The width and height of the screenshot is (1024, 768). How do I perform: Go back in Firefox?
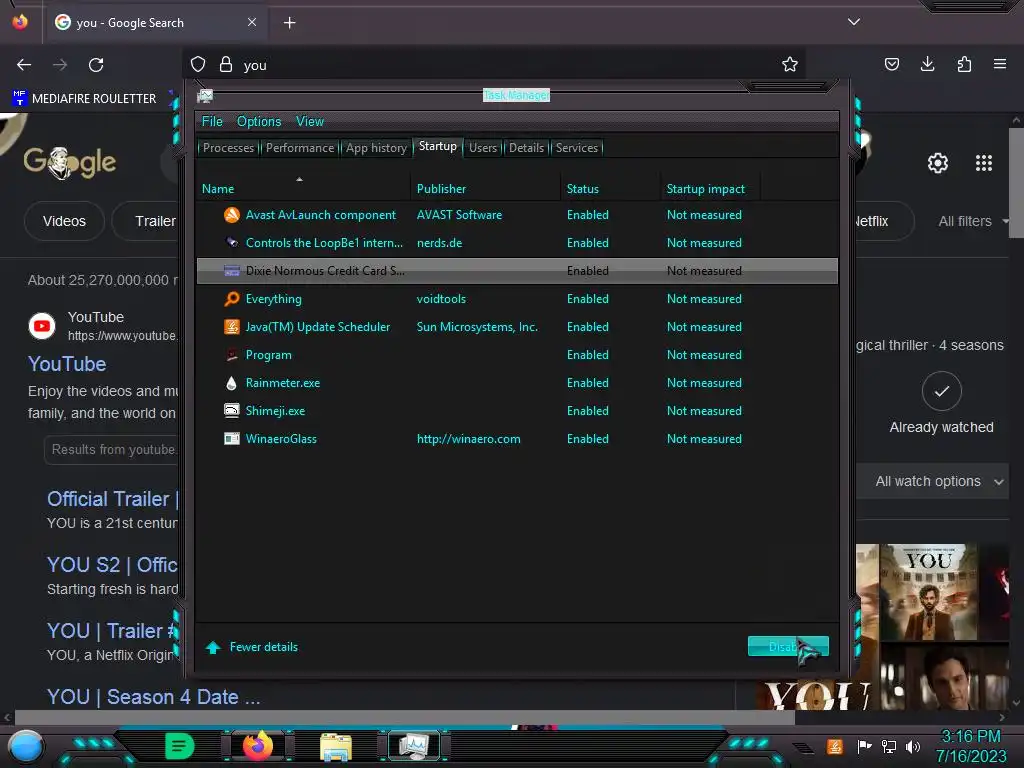(x=24, y=65)
